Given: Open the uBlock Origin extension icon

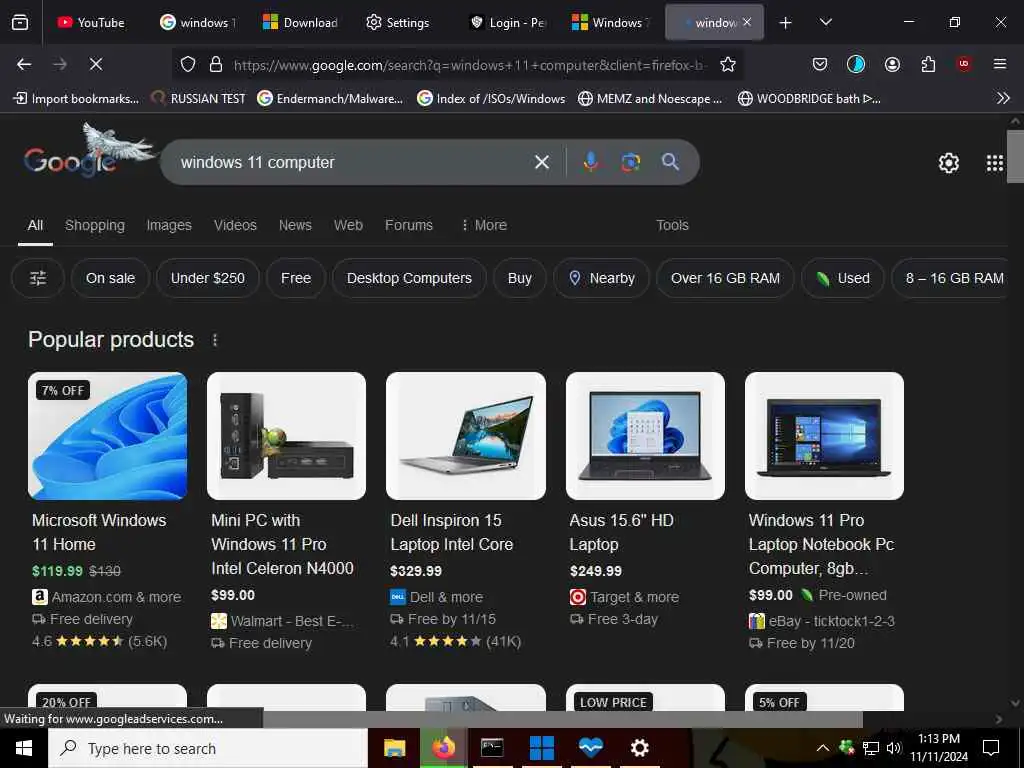Looking at the screenshot, I should click(964, 64).
